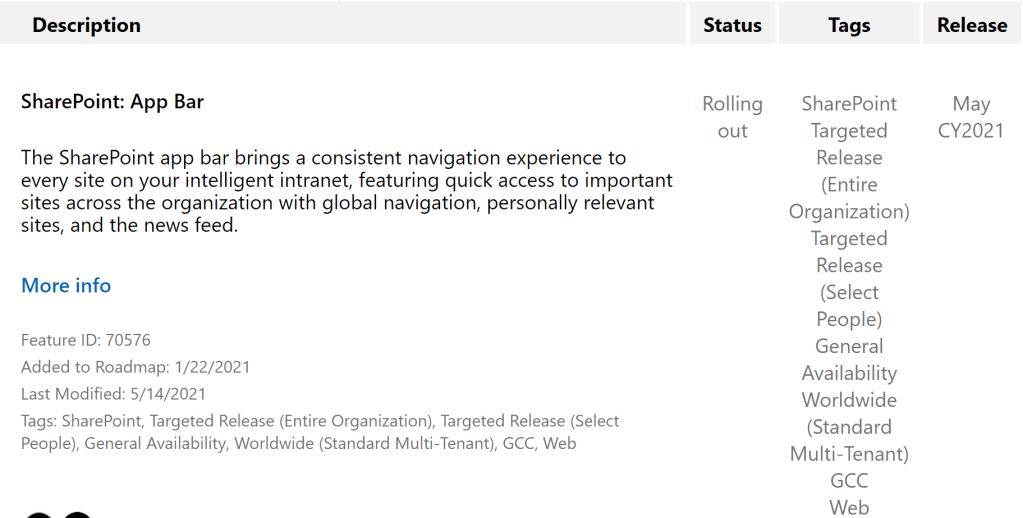Select the Entire Organization tag in Tags column

pyautogui.click(x=849, y=198)
